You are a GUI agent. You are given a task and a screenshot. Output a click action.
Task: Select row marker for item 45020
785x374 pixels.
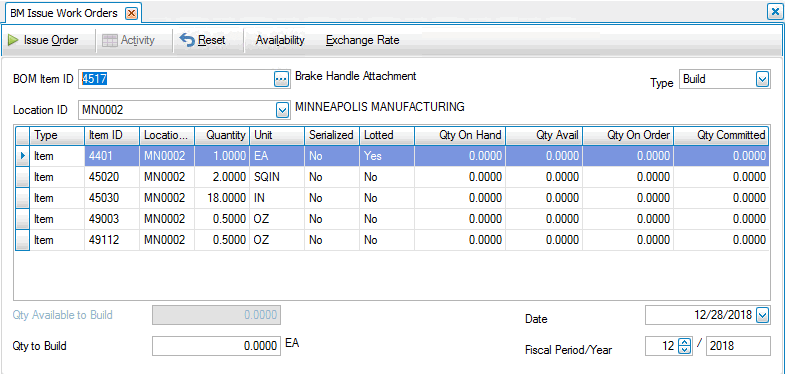click(23, 177)
